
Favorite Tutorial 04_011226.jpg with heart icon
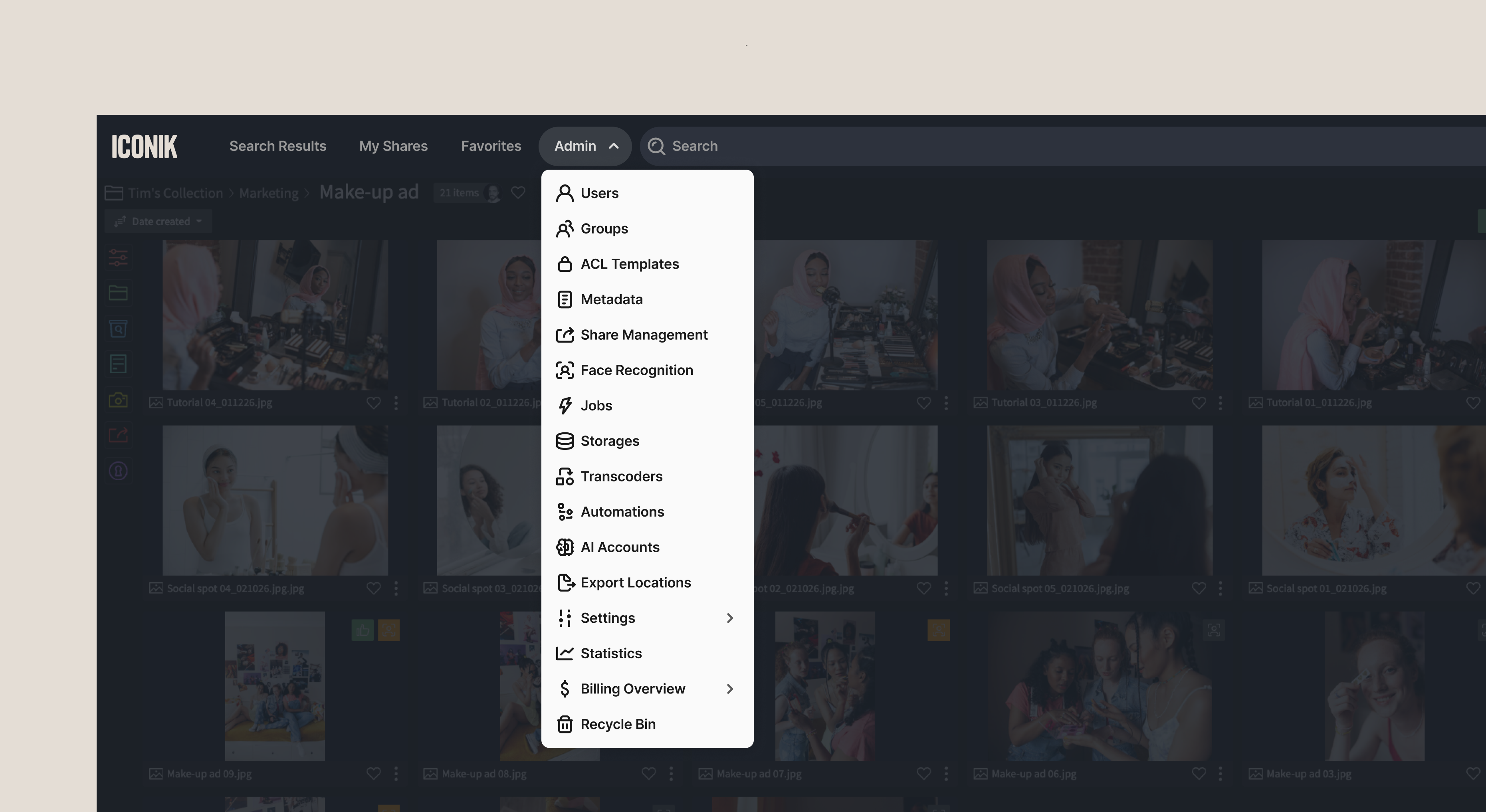(373, 402)
